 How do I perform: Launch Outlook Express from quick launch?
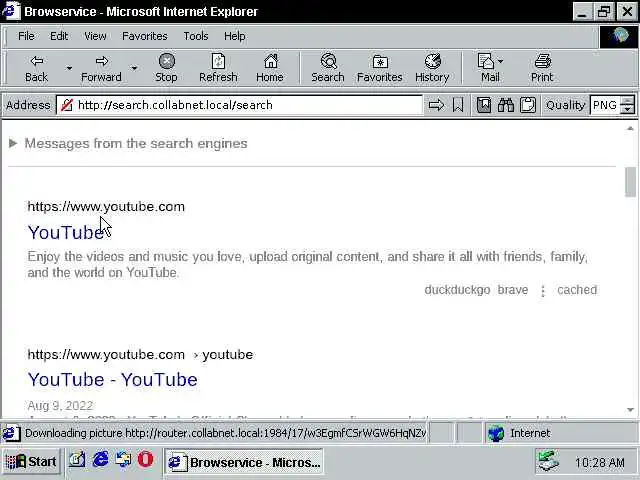tap(123, 460)
